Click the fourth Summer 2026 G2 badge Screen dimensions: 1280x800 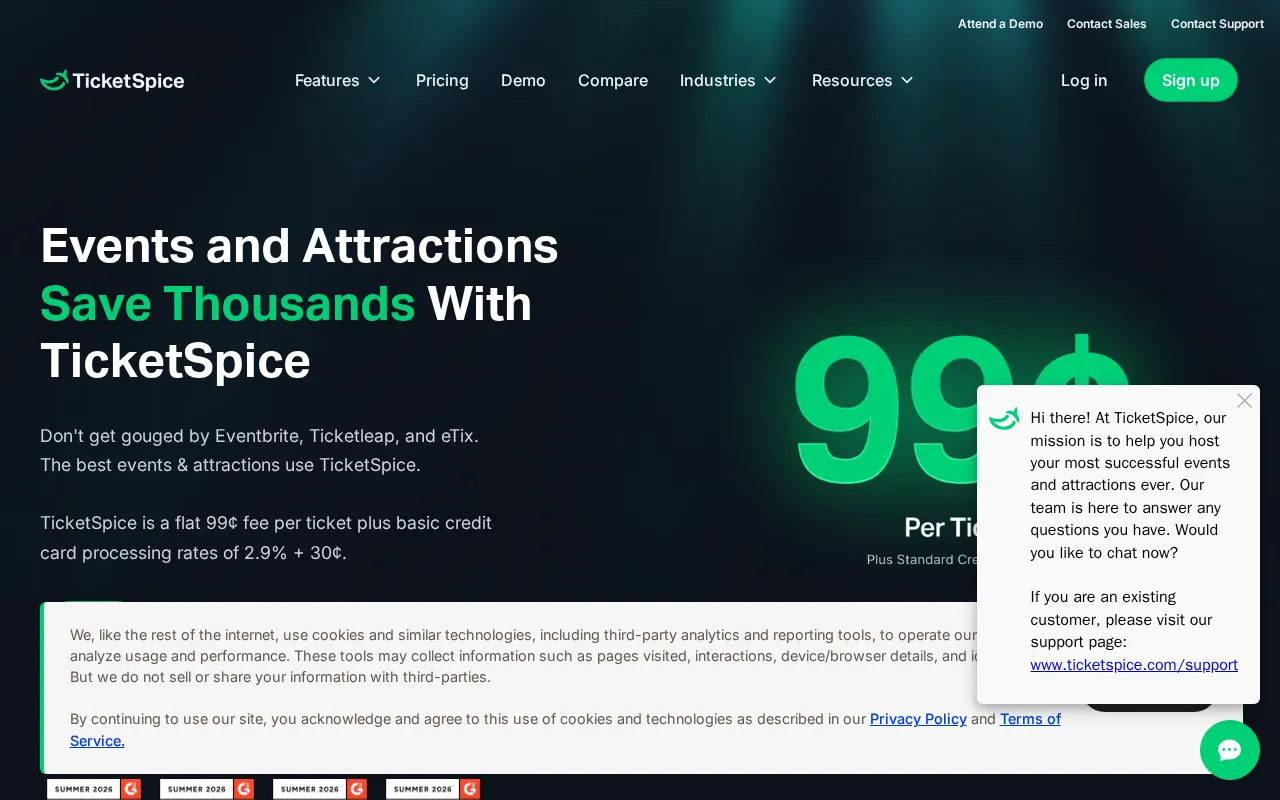pyautogui.click(x=433, y=789)
